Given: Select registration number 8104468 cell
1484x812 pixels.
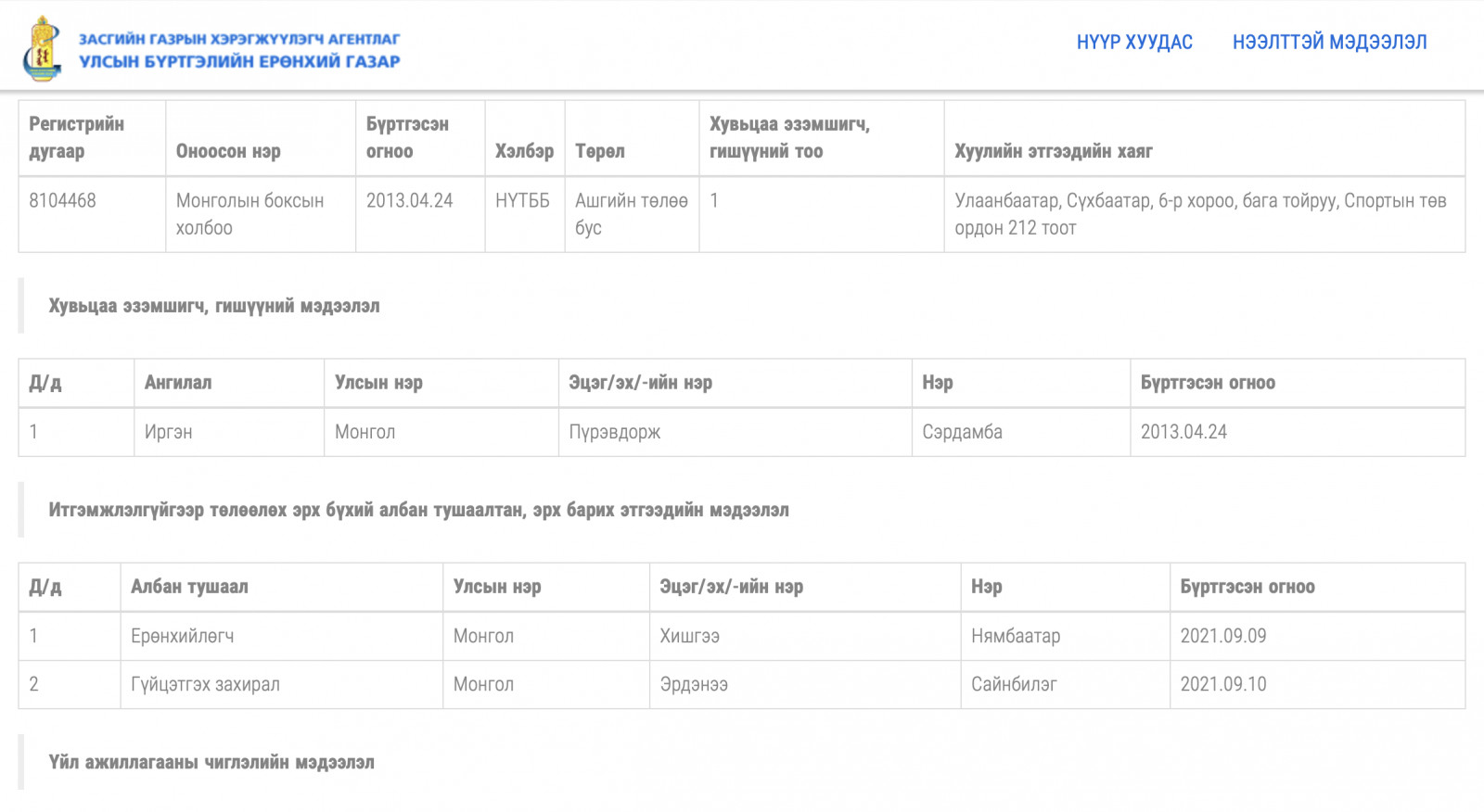Looking at the screenshot, I should [x=92, y=214].
